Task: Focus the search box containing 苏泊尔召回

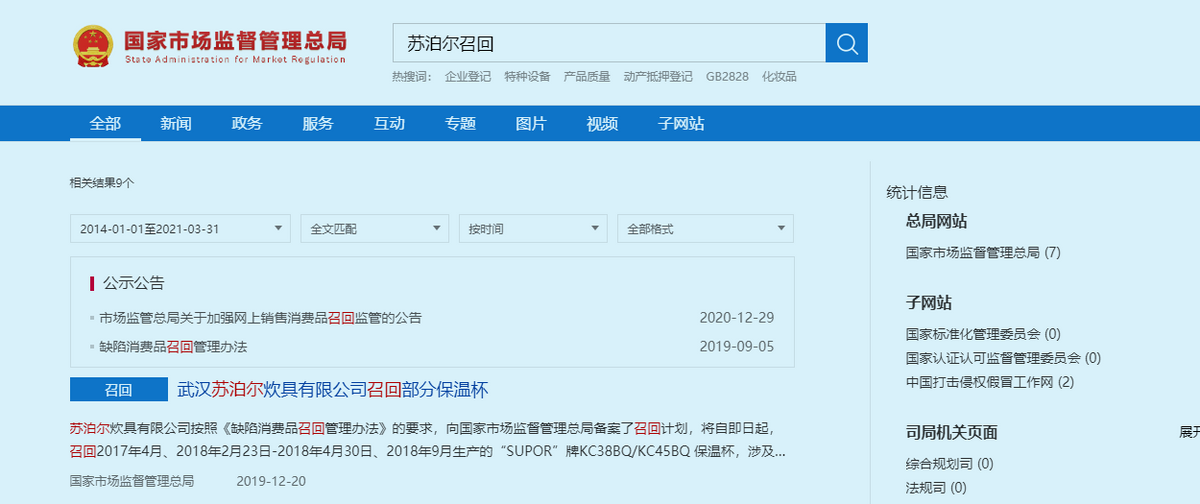Action: pyautogui.click(x=609, y=43)
